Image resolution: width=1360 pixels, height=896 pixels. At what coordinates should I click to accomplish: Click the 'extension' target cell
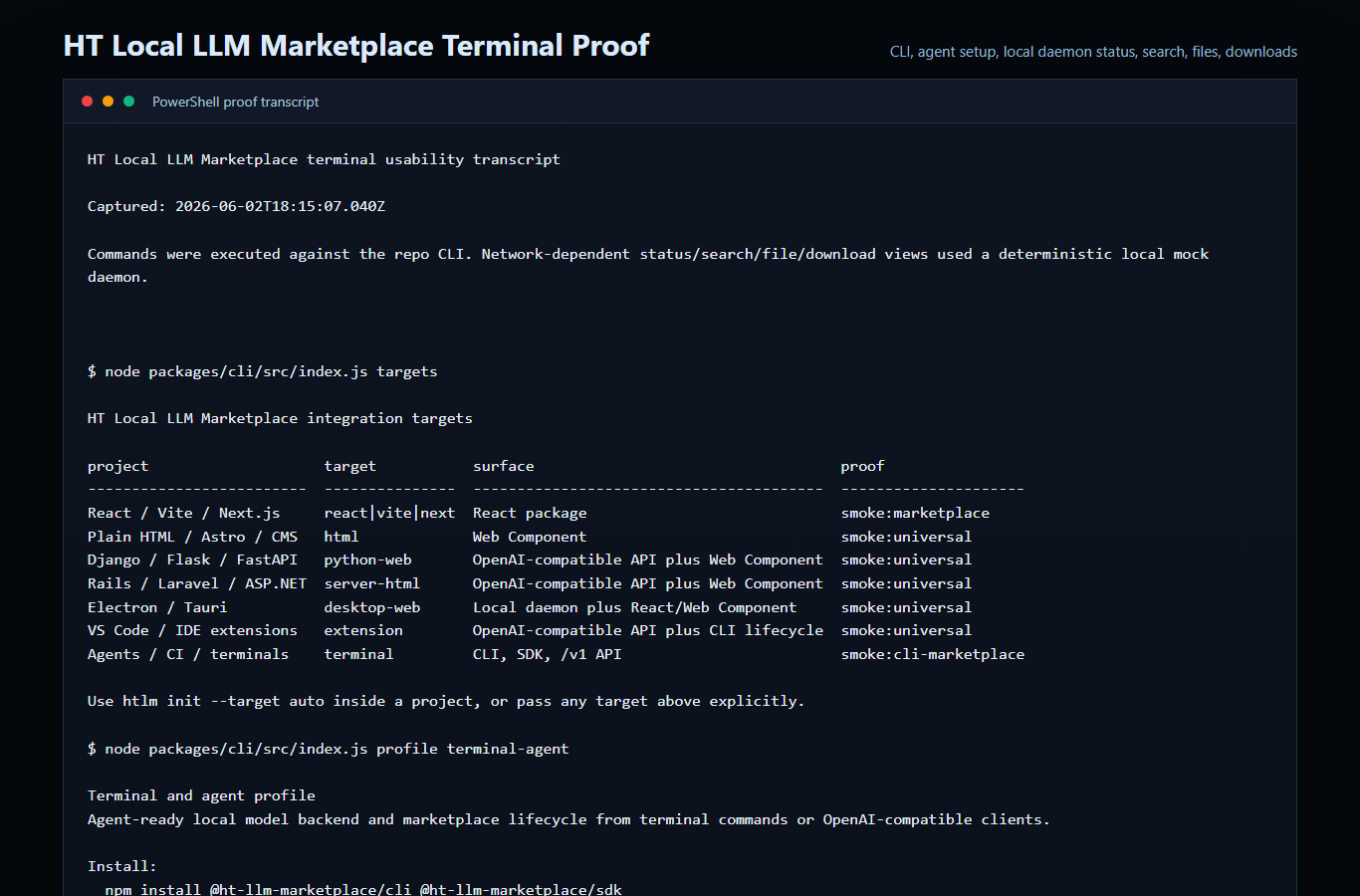(363, 630)
